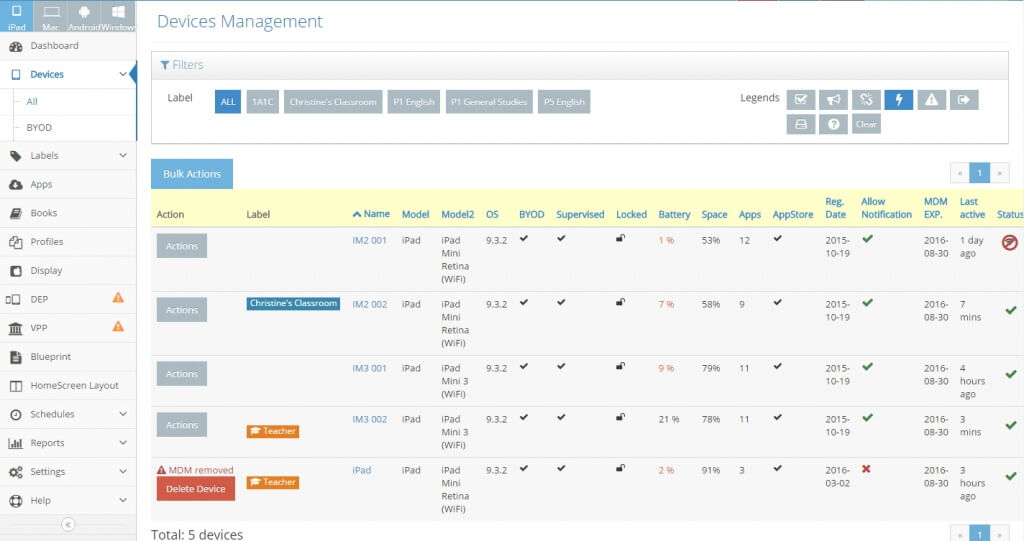Expand the Settings sidebar menu
This screenshot has width=1024, height=541.
(68, 472)
